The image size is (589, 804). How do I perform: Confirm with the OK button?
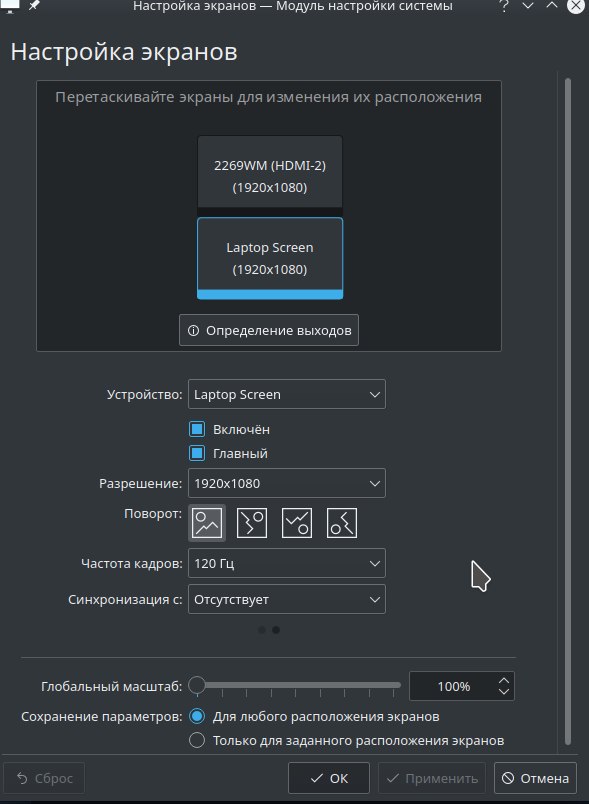[x=329, y=778]
